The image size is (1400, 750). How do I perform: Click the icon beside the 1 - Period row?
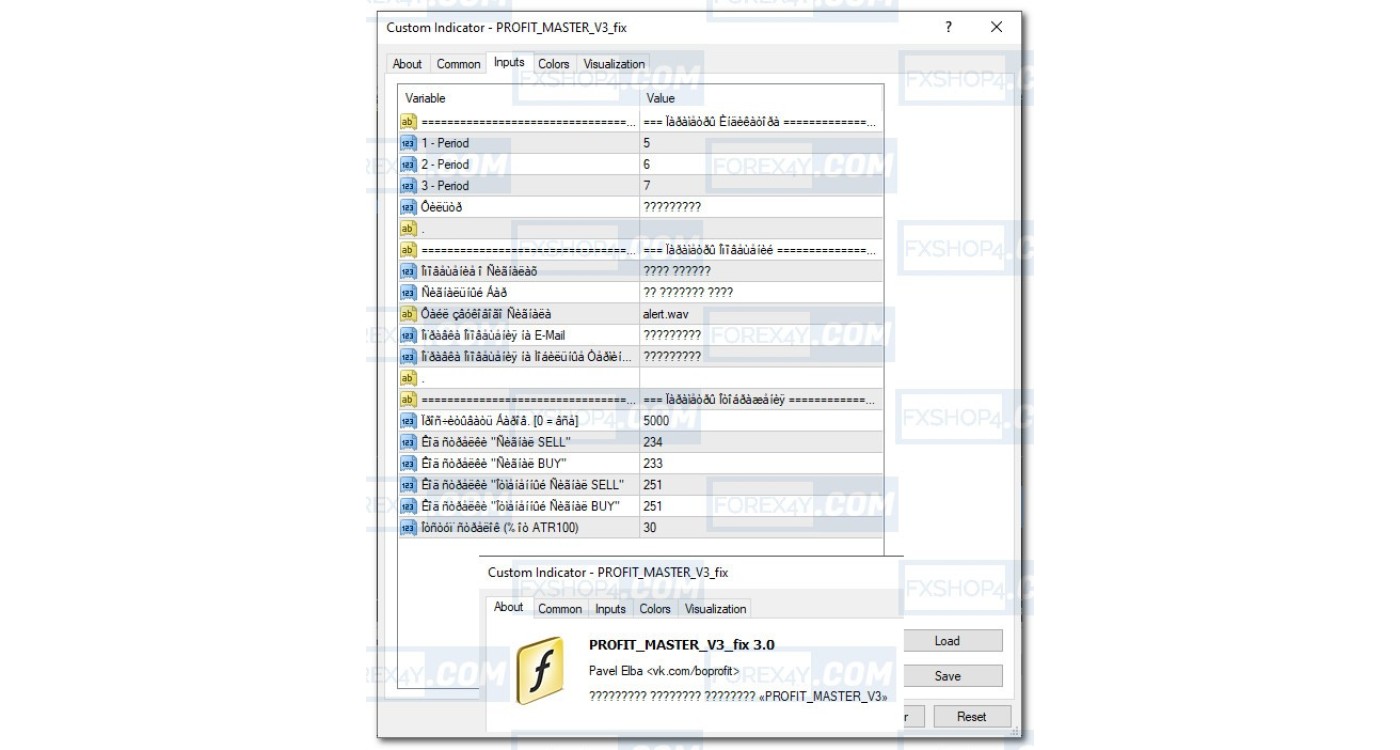coord(408,143)
